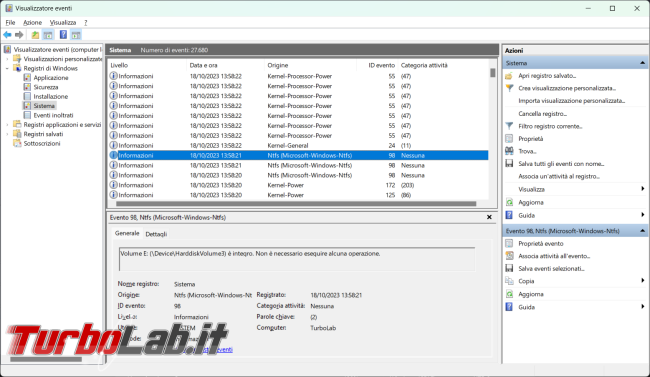The image size is (650, 377).
Task: Click the Back arrow toolbar icon
Action: [x=7, y=35]
